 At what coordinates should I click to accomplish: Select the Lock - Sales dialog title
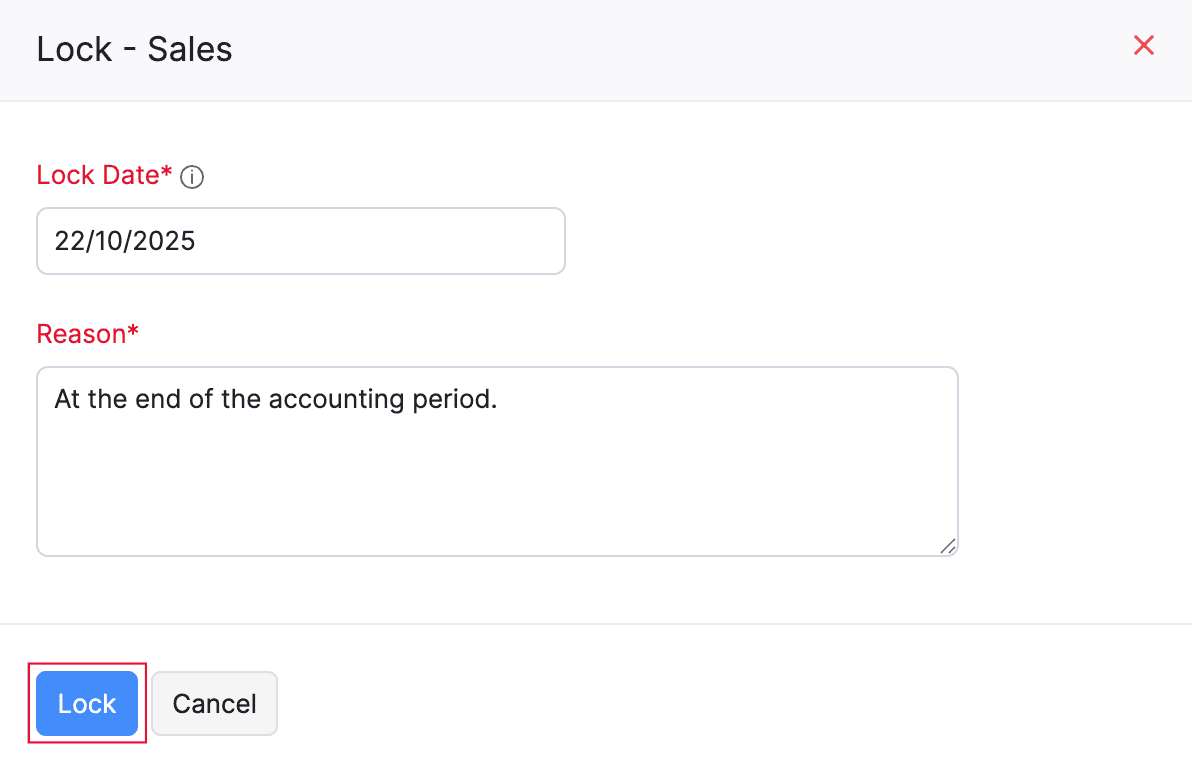134,48
